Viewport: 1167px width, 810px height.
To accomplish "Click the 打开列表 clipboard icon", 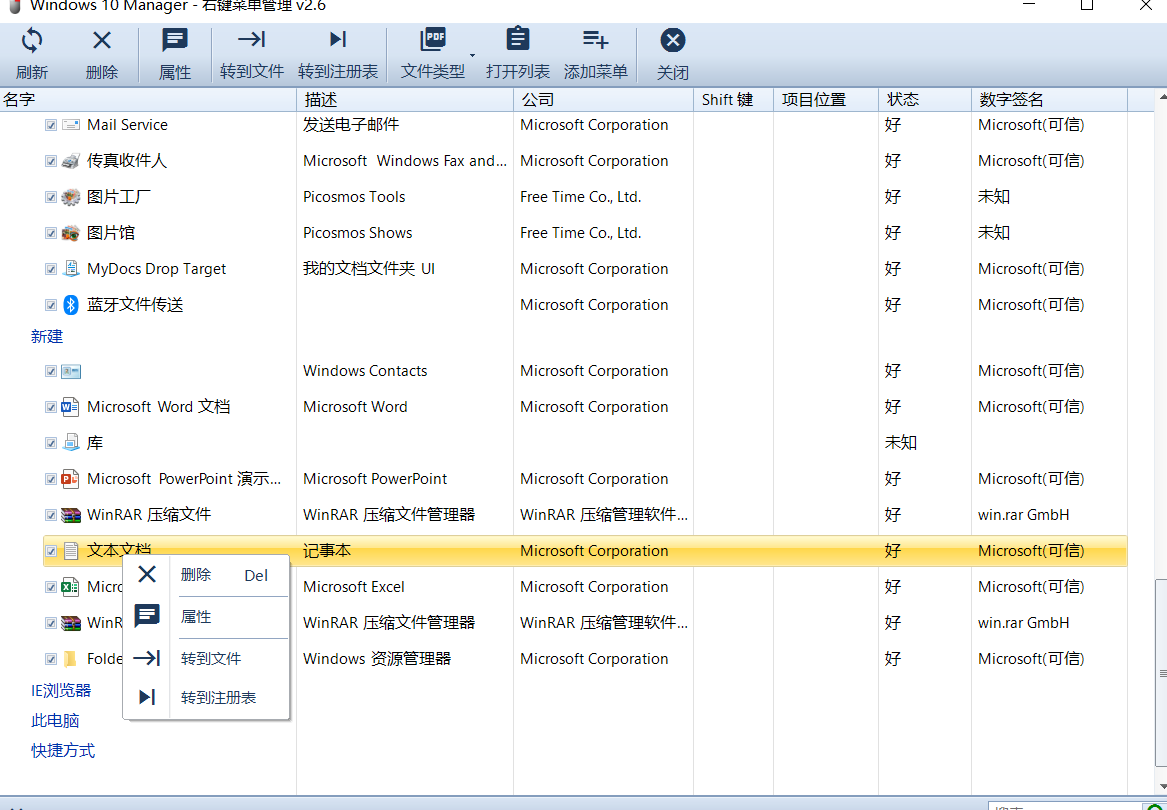I will [x=517, y=40].
